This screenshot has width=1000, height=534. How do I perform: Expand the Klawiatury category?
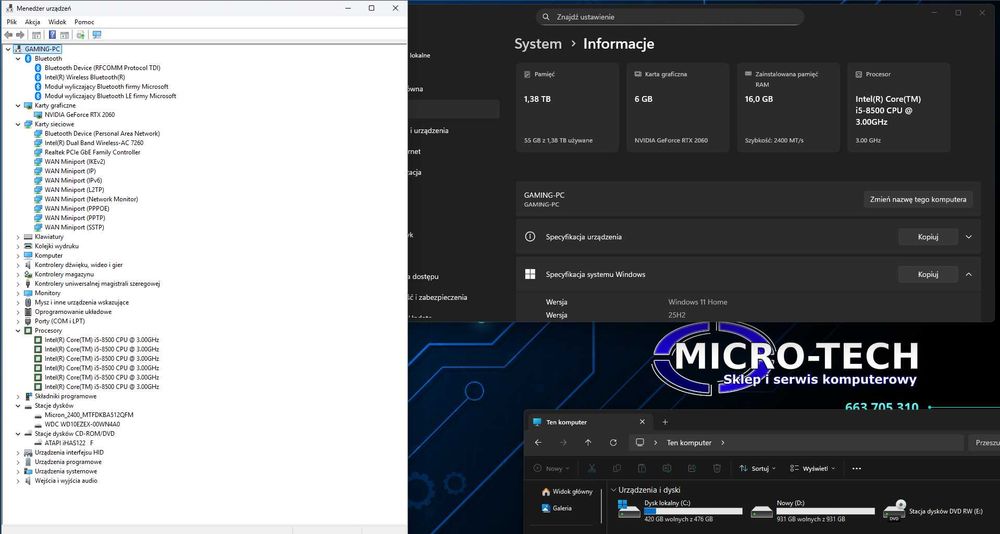coord(18,237)
